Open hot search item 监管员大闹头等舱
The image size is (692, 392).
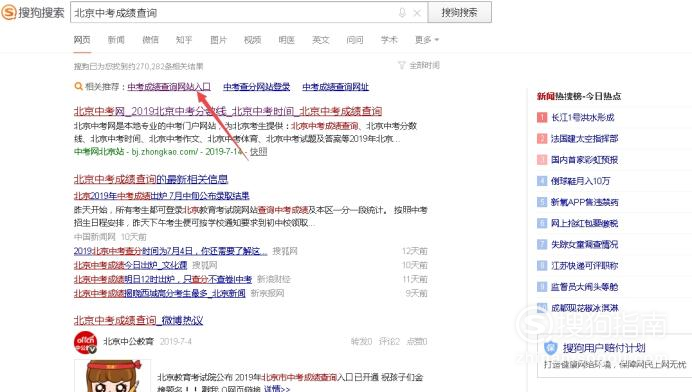tap(584, 287)
